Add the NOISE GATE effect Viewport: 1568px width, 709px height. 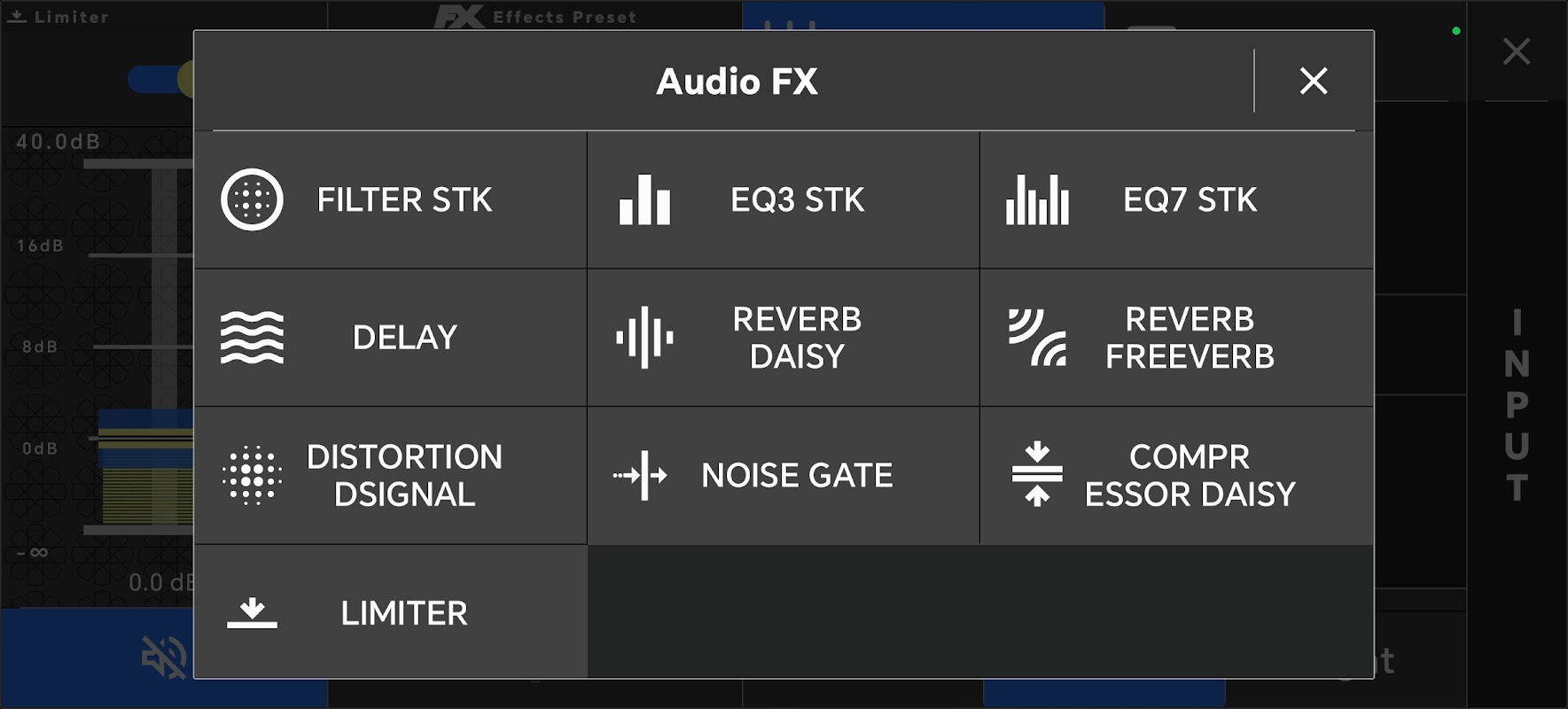797,475
